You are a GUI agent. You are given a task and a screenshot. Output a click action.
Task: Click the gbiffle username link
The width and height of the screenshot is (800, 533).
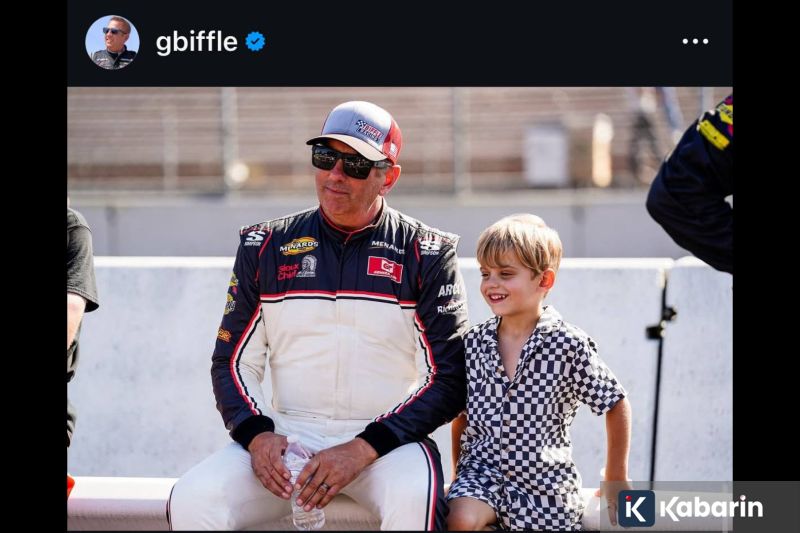click(196, 42)
